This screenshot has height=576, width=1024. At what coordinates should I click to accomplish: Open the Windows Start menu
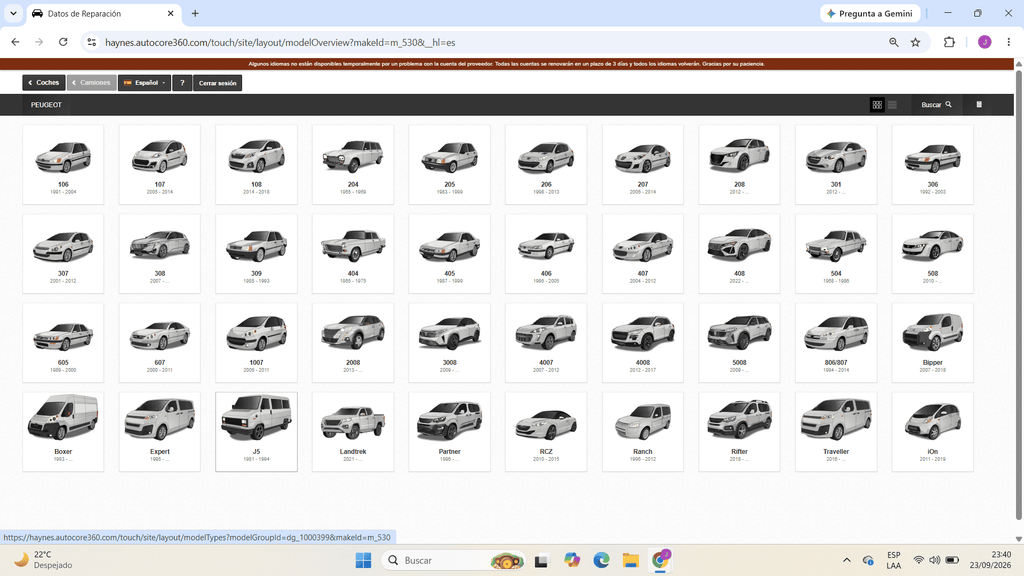coord(364,560)
